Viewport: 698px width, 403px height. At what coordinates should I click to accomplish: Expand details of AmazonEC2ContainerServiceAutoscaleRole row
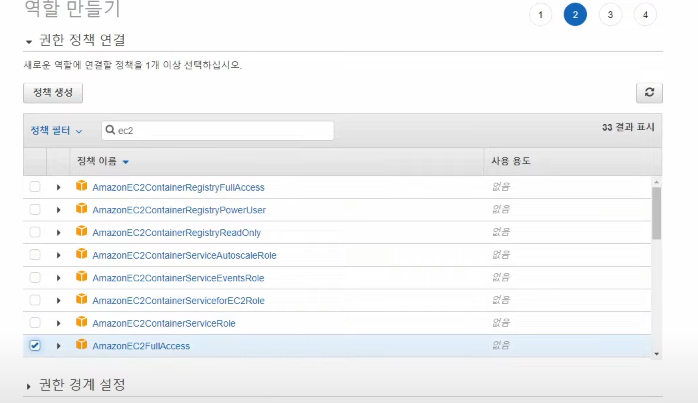(x=58, y=256)
